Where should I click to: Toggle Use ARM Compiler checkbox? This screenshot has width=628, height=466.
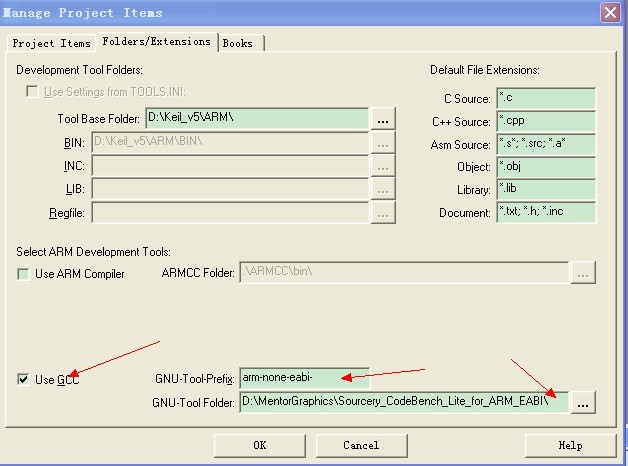24,274
